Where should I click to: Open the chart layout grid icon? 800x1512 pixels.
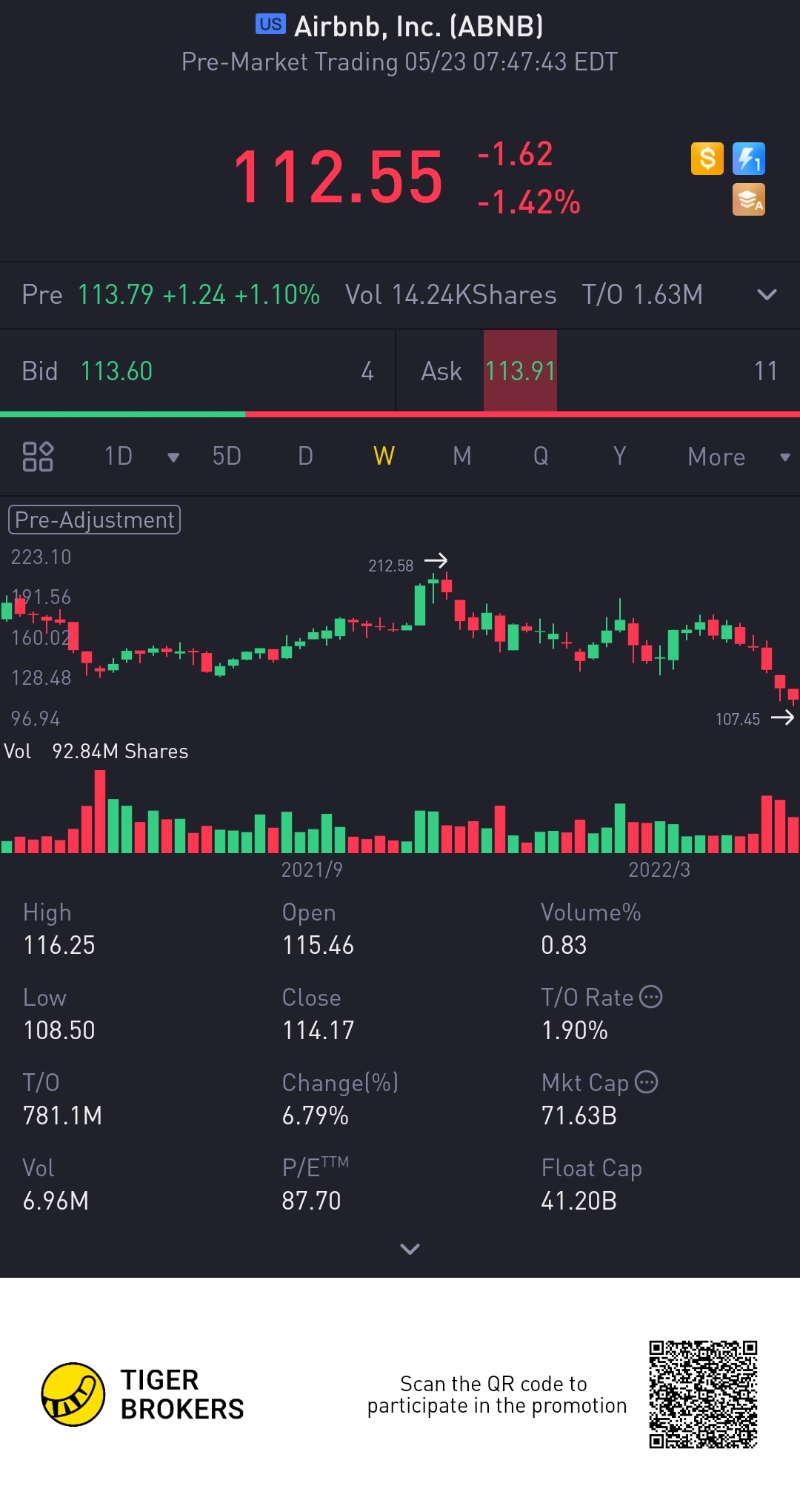pos(38,457)
